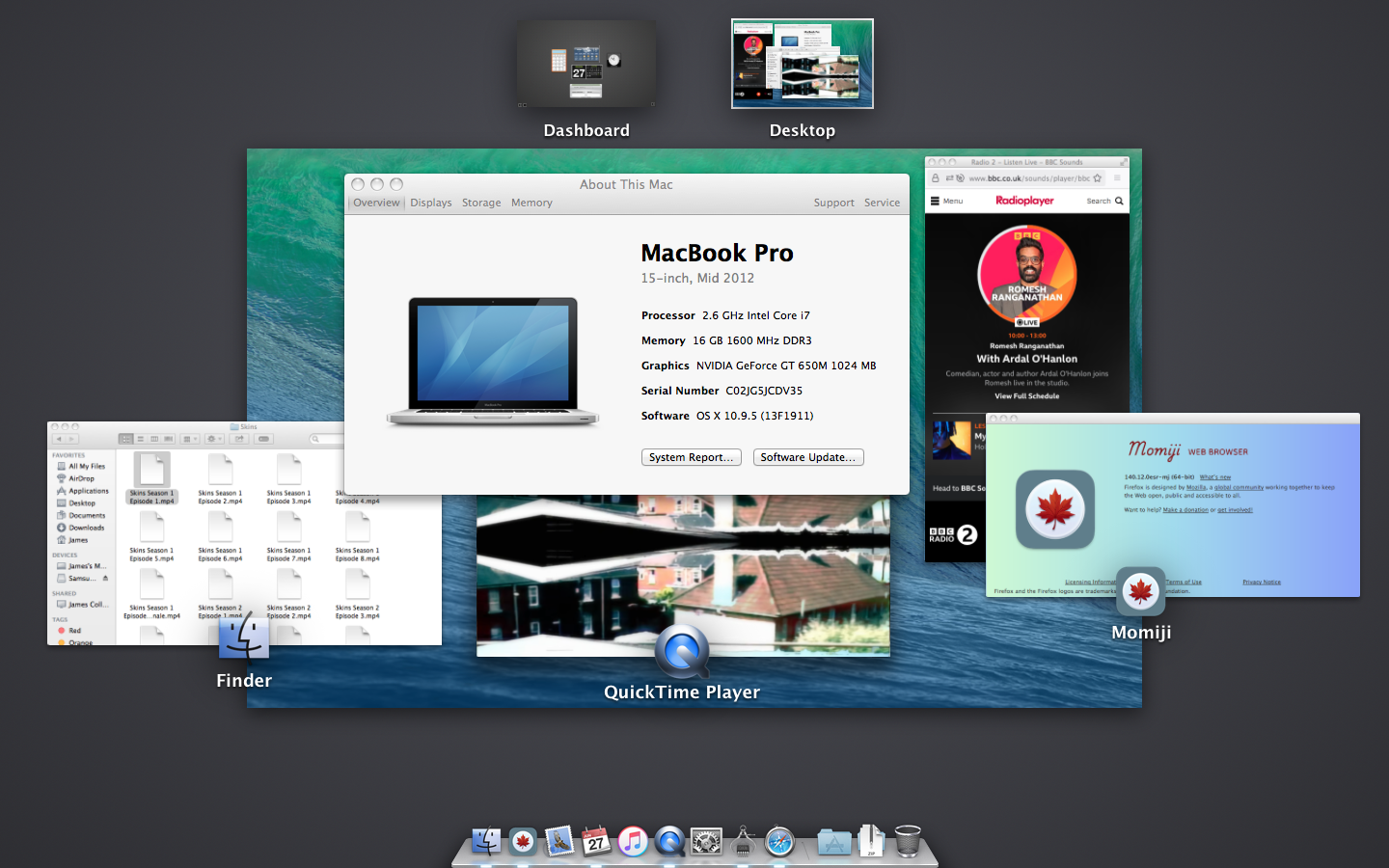Open Finder Action gear dropdown
Screen dimensions: 1389x868
(213, 439)
